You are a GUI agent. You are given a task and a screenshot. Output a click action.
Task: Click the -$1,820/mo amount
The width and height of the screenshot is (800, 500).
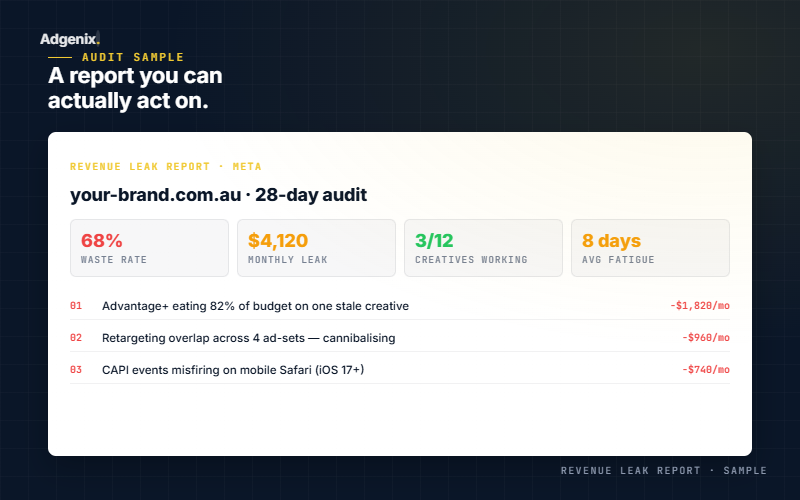(700, 306)
